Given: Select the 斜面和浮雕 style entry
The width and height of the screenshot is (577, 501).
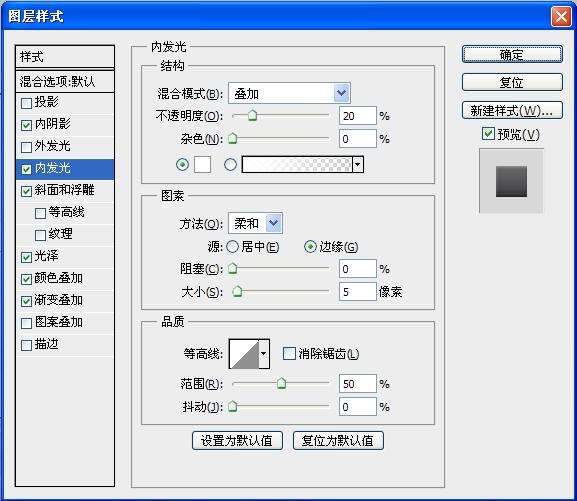Looking at the screenshot, I should coord(65,190).
